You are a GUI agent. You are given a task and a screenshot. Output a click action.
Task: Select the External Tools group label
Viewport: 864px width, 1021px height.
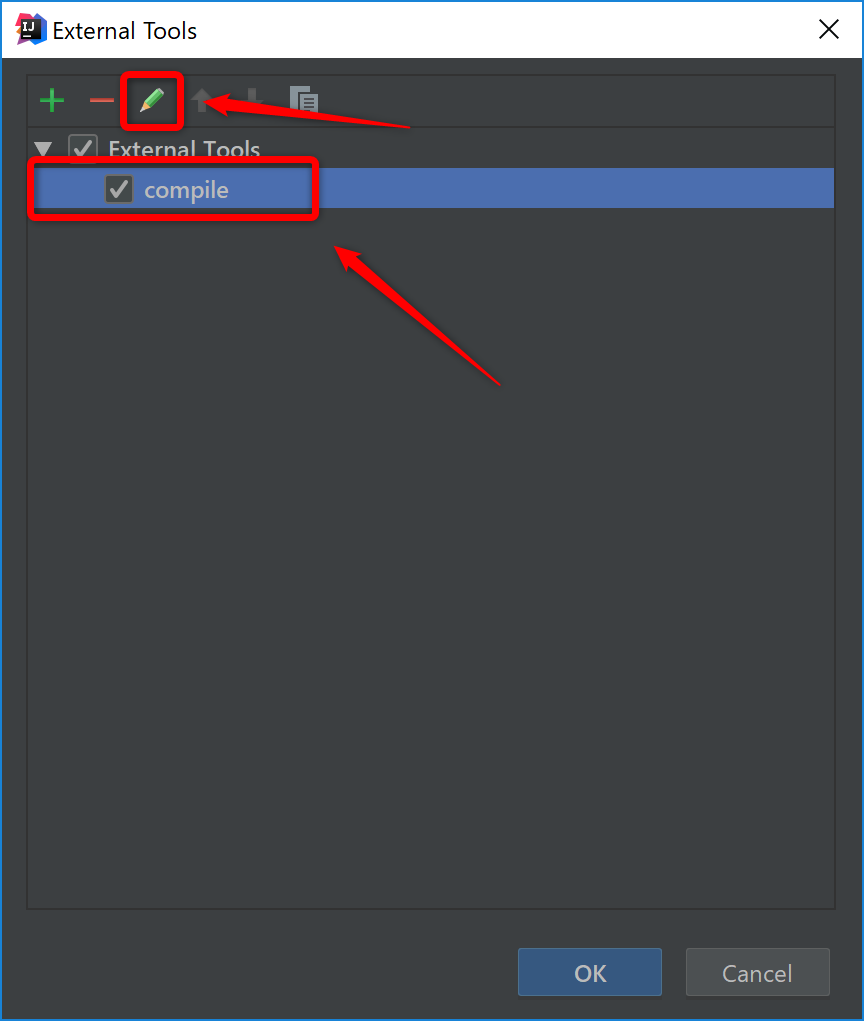(x=184, y=149)
